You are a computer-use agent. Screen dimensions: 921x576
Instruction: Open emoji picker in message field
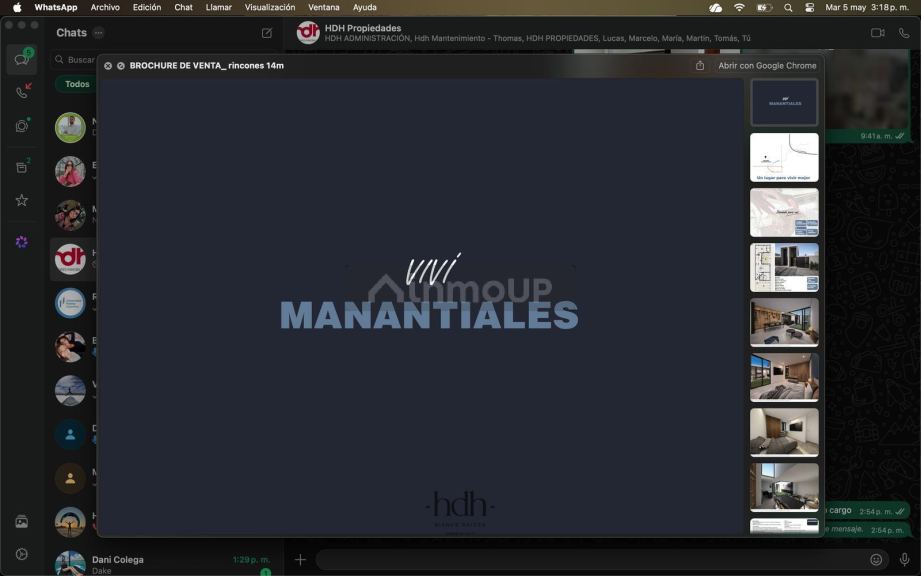point(876,560)
